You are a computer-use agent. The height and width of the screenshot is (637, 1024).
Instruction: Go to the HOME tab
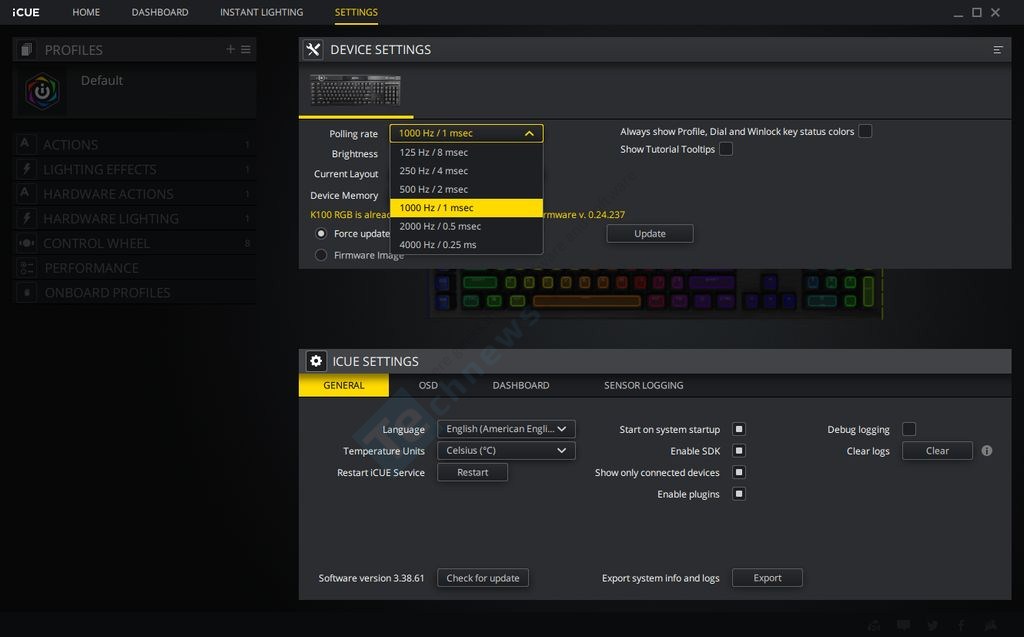pos(86,12)
